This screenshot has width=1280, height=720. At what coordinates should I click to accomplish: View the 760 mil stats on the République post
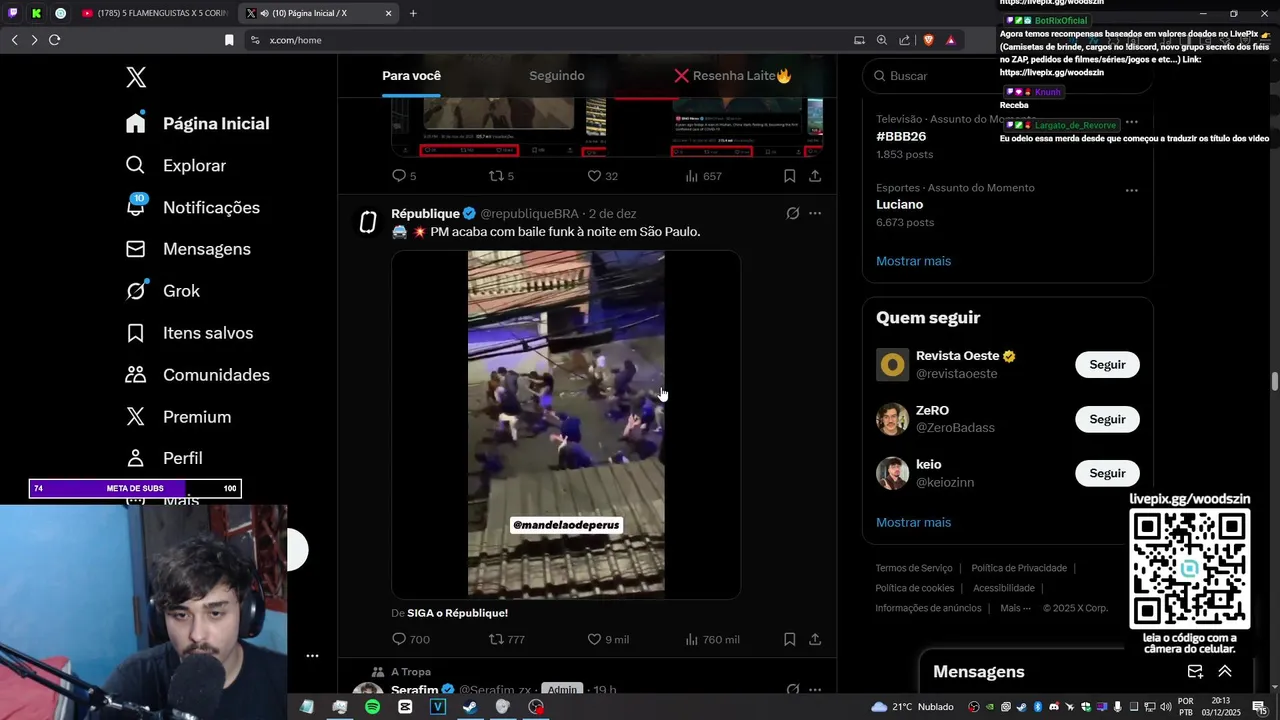pyautogui.click(x=712, y=639)
